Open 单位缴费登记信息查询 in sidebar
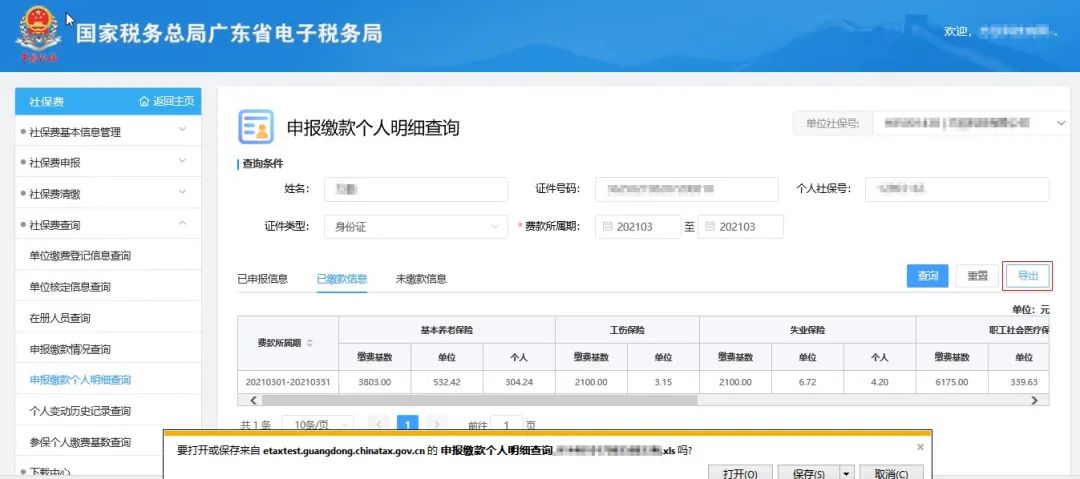1080x479 pixels. coord(80,256)
